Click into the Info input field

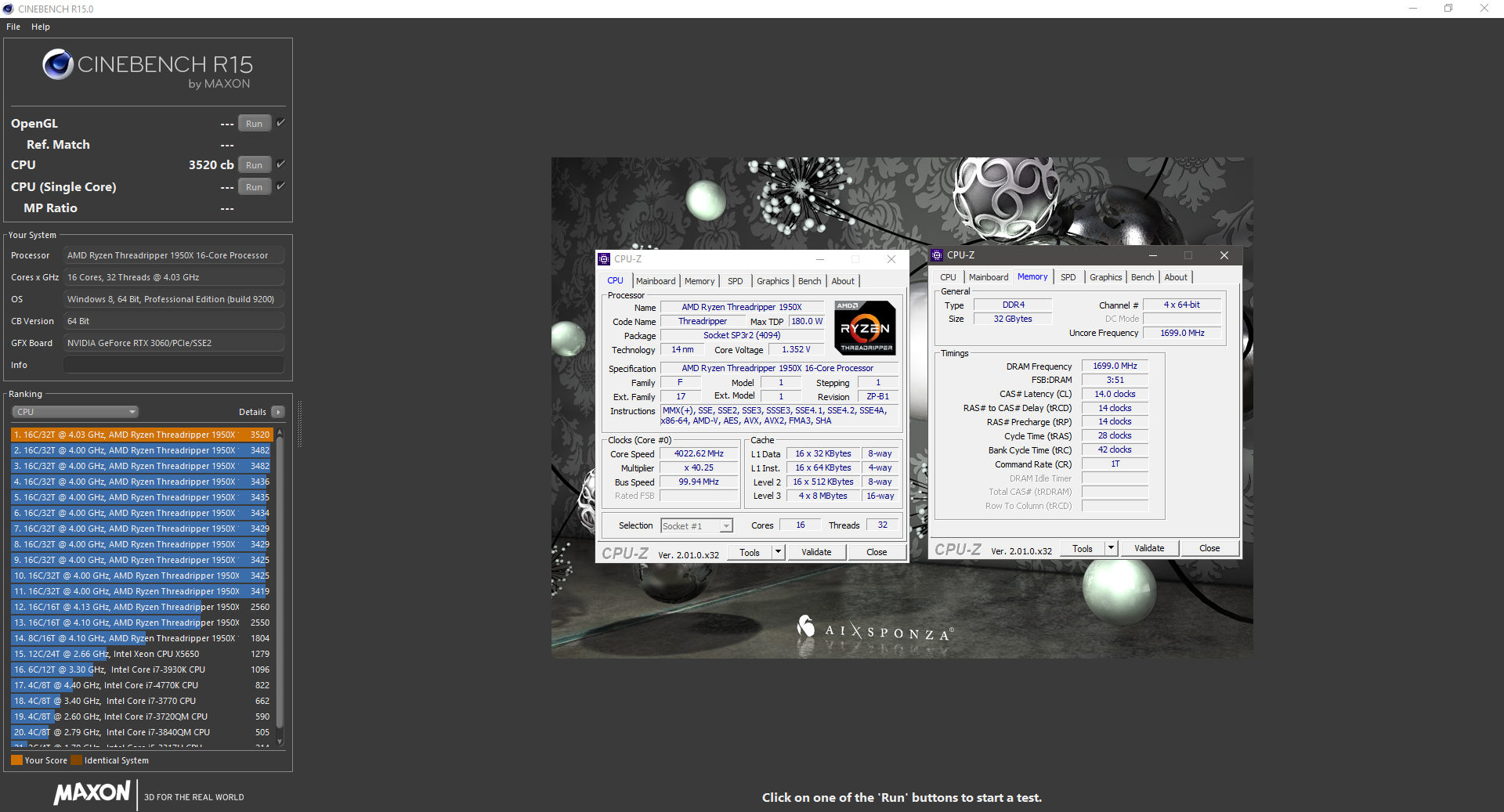[x=174, y=365]
